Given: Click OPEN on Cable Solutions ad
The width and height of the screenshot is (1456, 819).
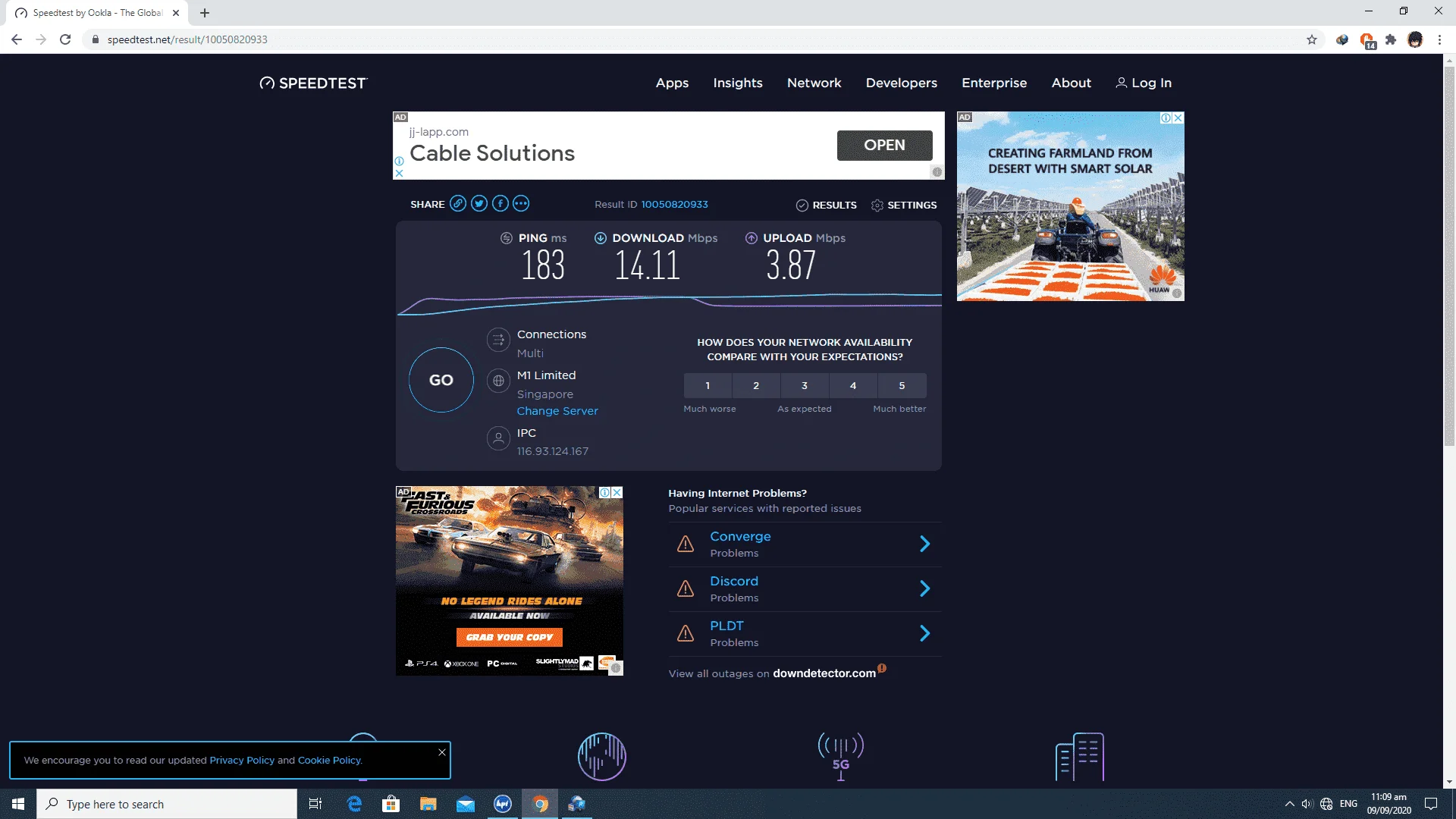Looking at the screenshot, I should point(885,145).
